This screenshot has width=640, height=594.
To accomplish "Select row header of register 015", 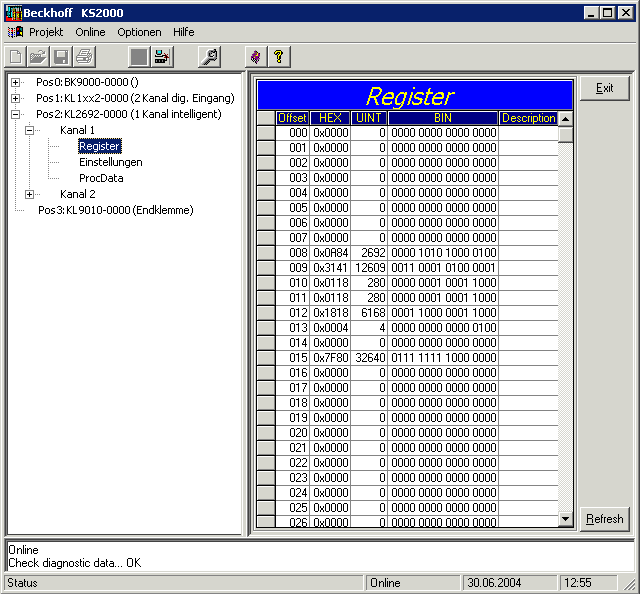I will (x=266, y=358).
